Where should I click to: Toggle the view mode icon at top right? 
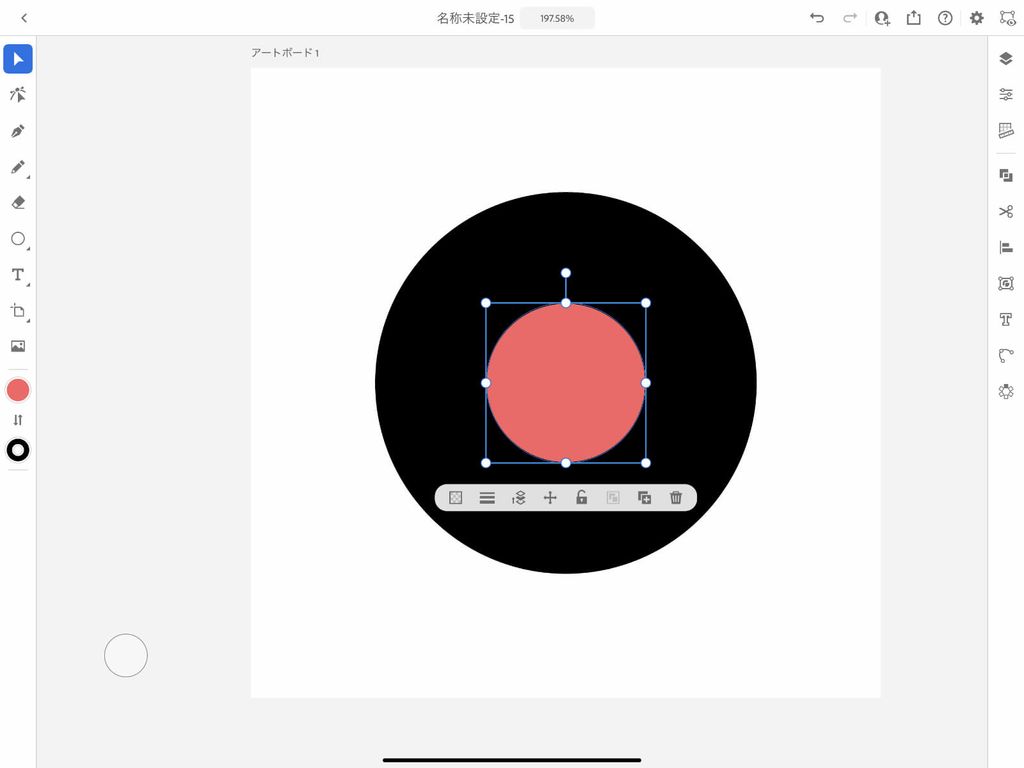(x=1008, y=18)
